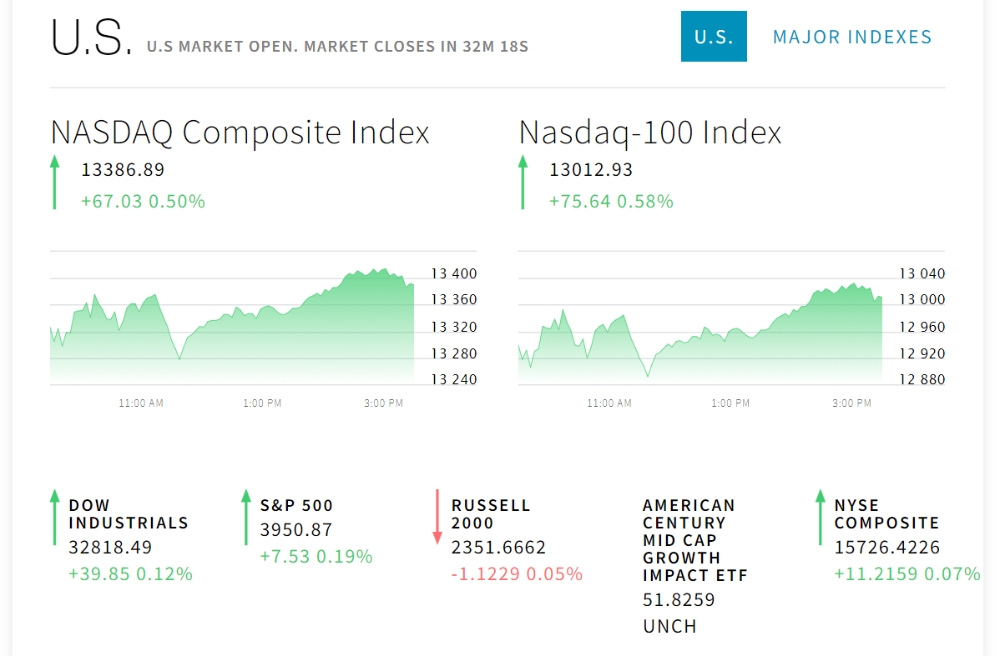1000x656 pixels.
Task: Open the NYSE Composite quote
Action: [886, 514]
